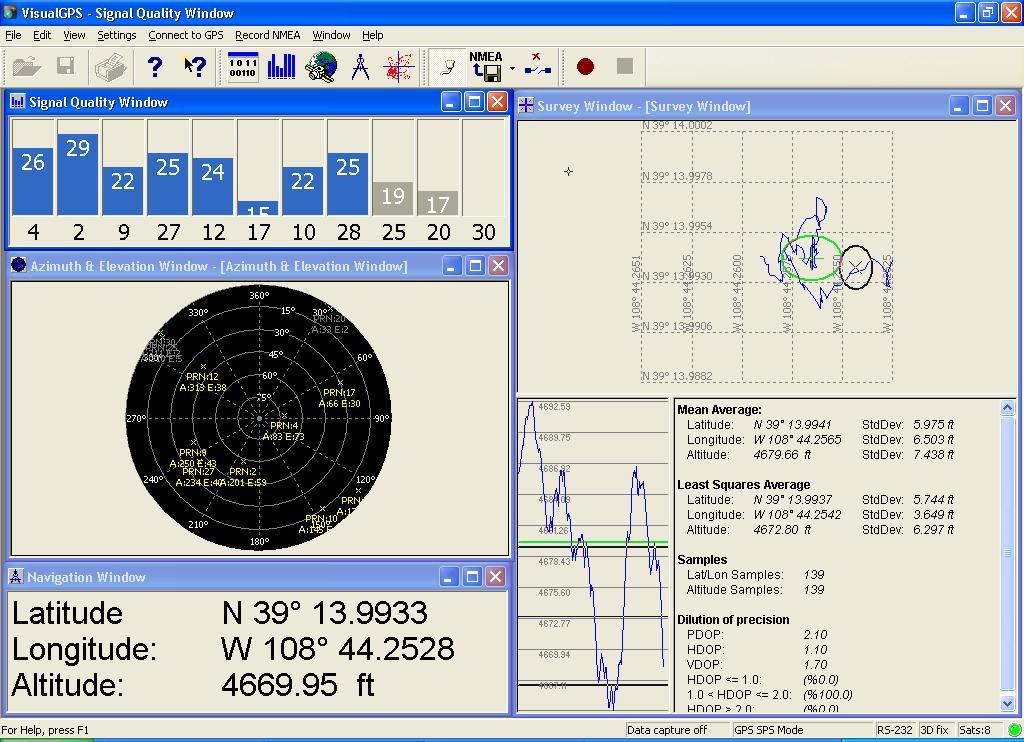The width and height of the screenshot is (1024, 742).
Task: Click the Data capture off status entry
Action: coord(667,730)
